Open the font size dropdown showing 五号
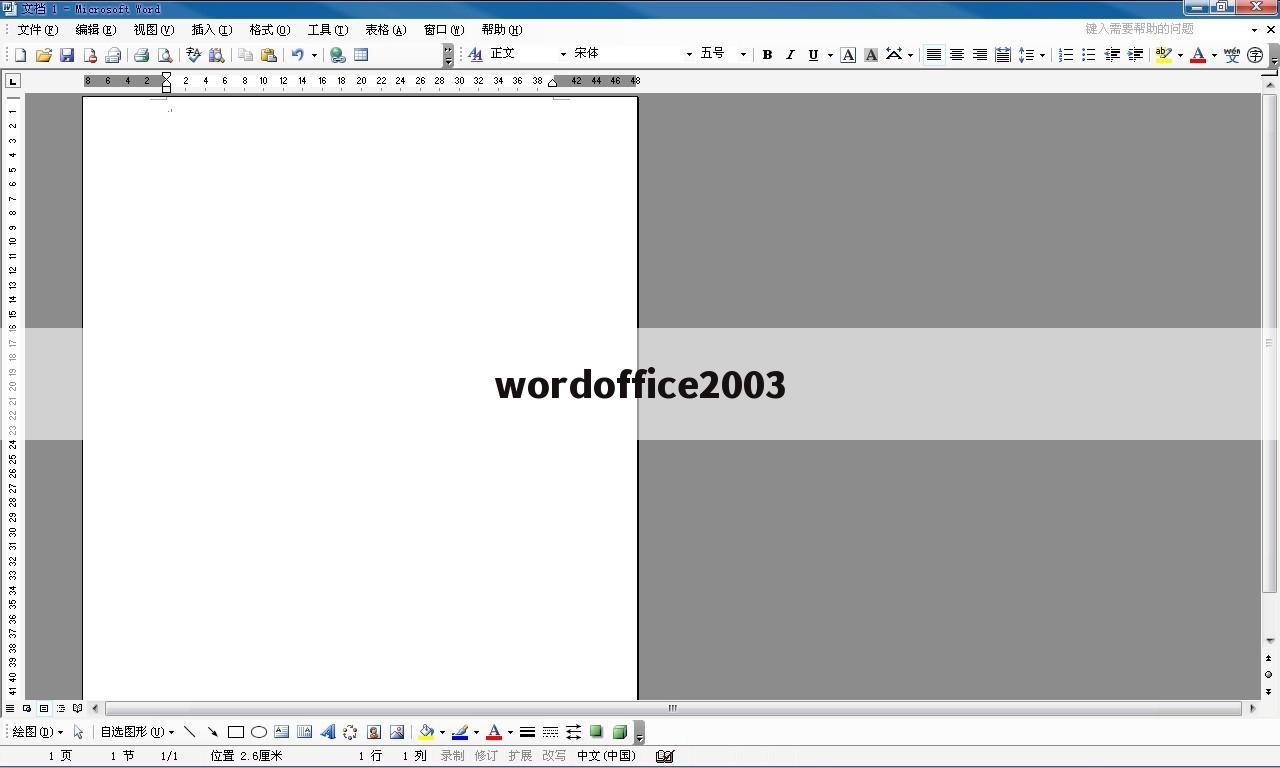Screen dimensions: 1280x768 (x=743, y=54)
